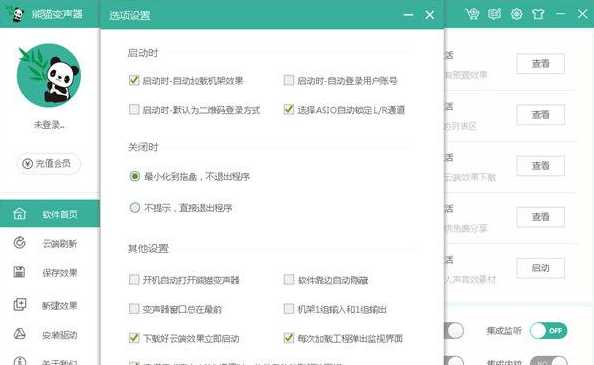Enable 开机自动打开熊猫变声器 checkbox
Viewport: 594px width, 365px height.
point(134,279)
